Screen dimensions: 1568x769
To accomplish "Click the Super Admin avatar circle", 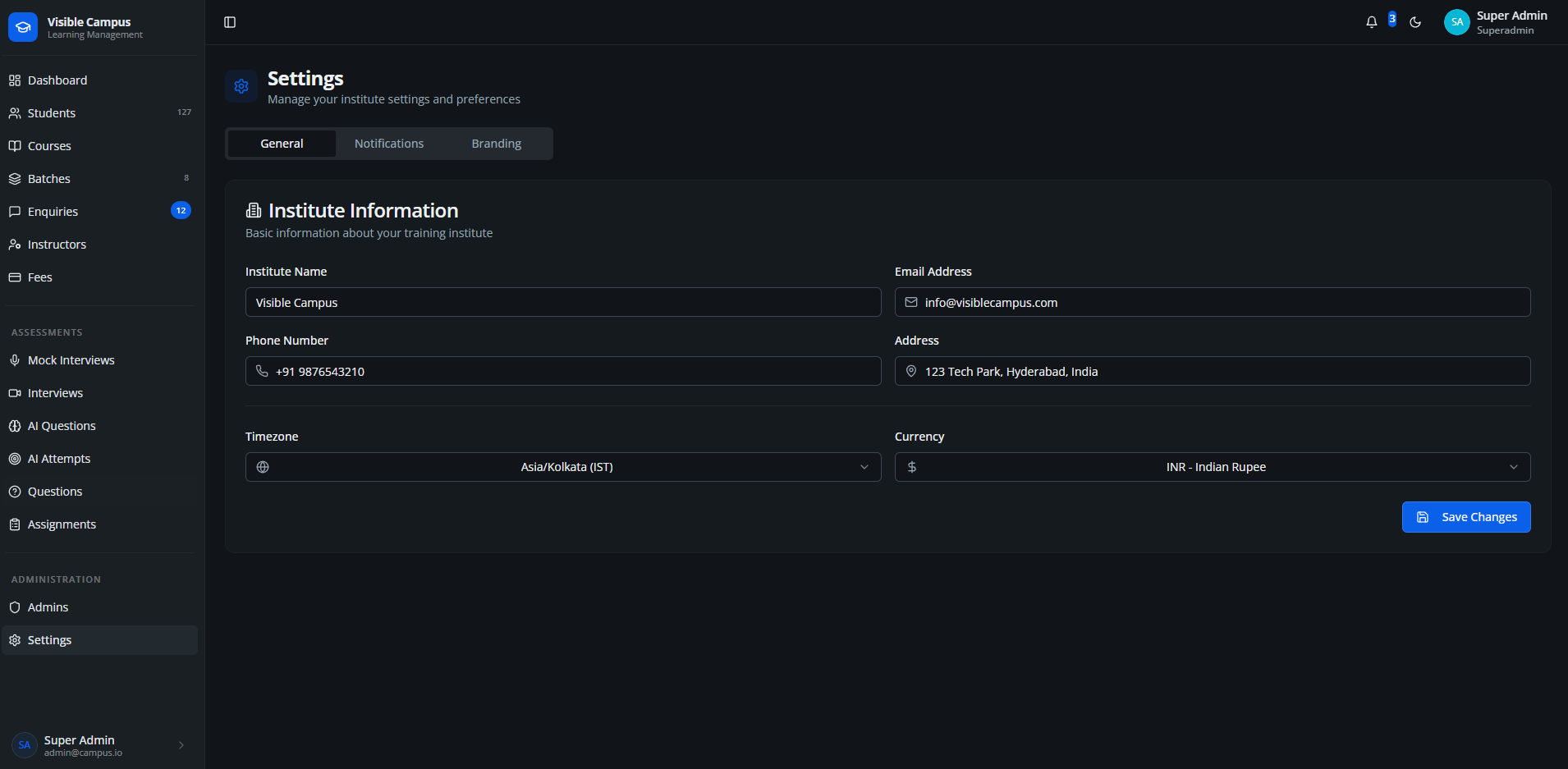I will pos(1456,22).
